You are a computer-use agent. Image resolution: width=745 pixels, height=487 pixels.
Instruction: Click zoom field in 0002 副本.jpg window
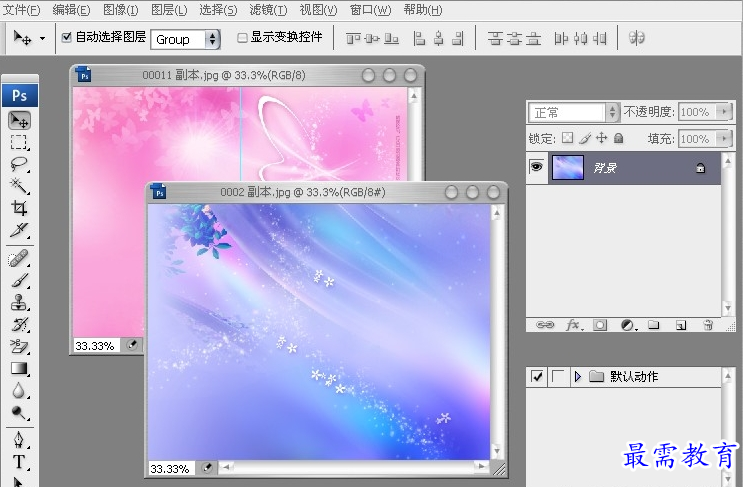click(170, 468)
